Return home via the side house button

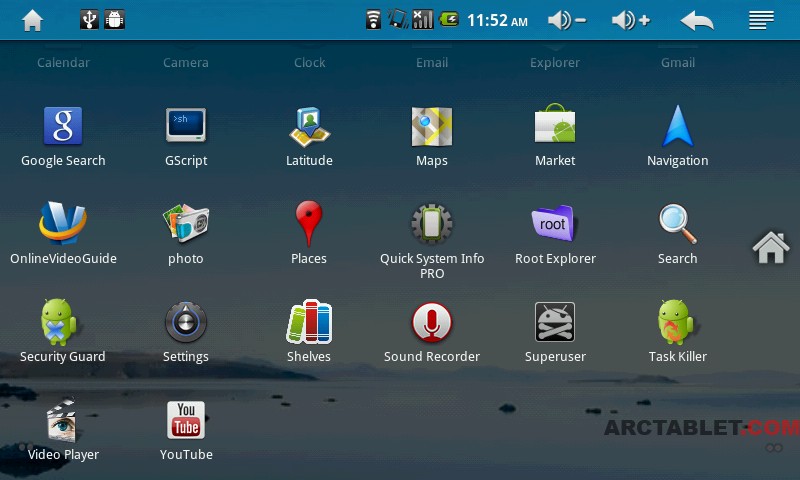771,248
